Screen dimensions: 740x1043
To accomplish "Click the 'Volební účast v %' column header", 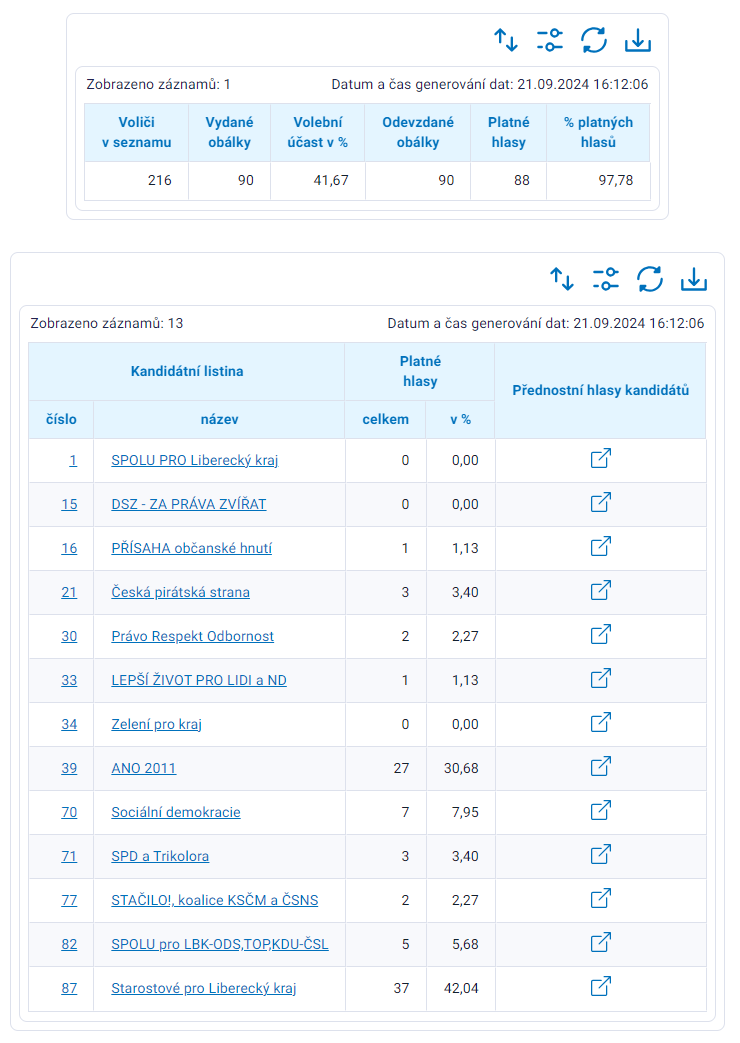I will click(x=317, y=132).
